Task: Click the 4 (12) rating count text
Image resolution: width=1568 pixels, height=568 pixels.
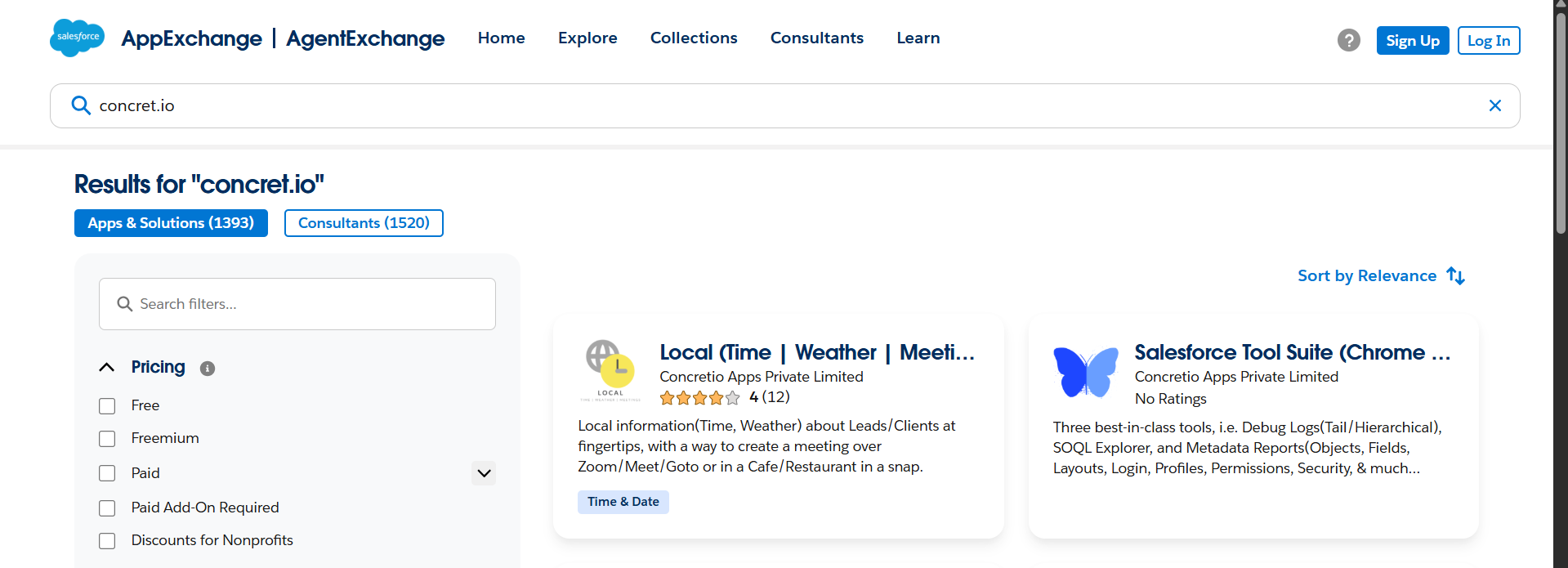Action: 770,397
